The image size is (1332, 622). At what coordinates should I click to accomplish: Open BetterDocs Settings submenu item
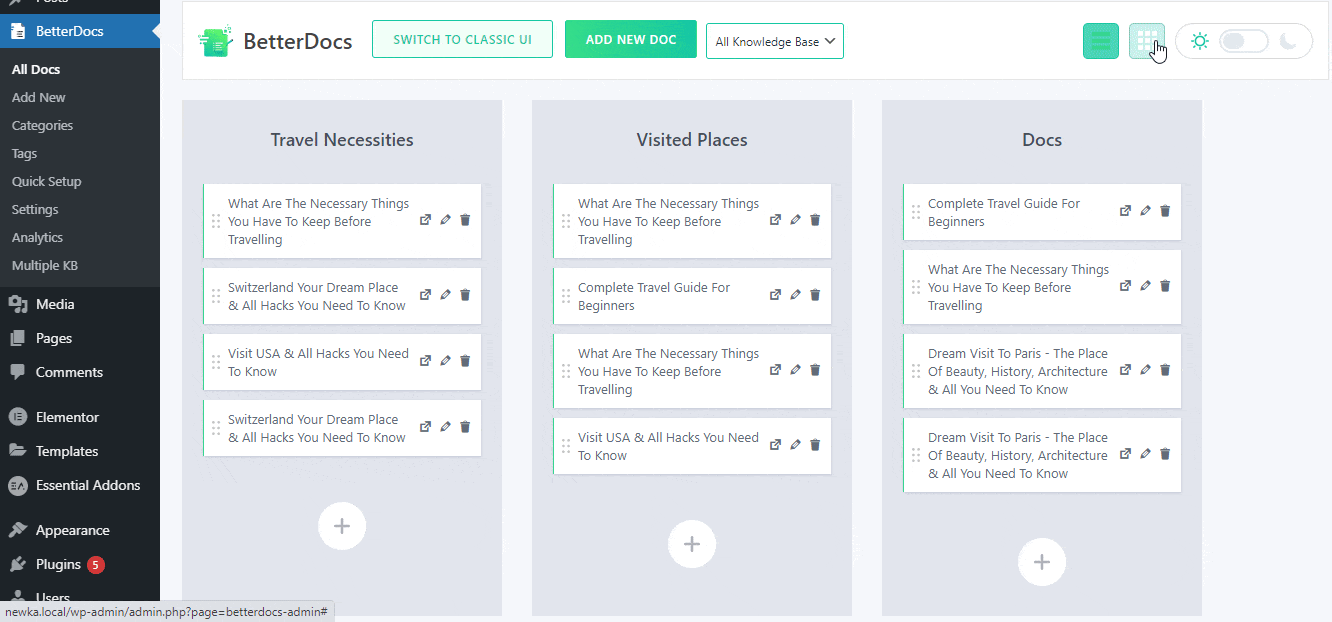pyautogui.click(x=35, y=210)
